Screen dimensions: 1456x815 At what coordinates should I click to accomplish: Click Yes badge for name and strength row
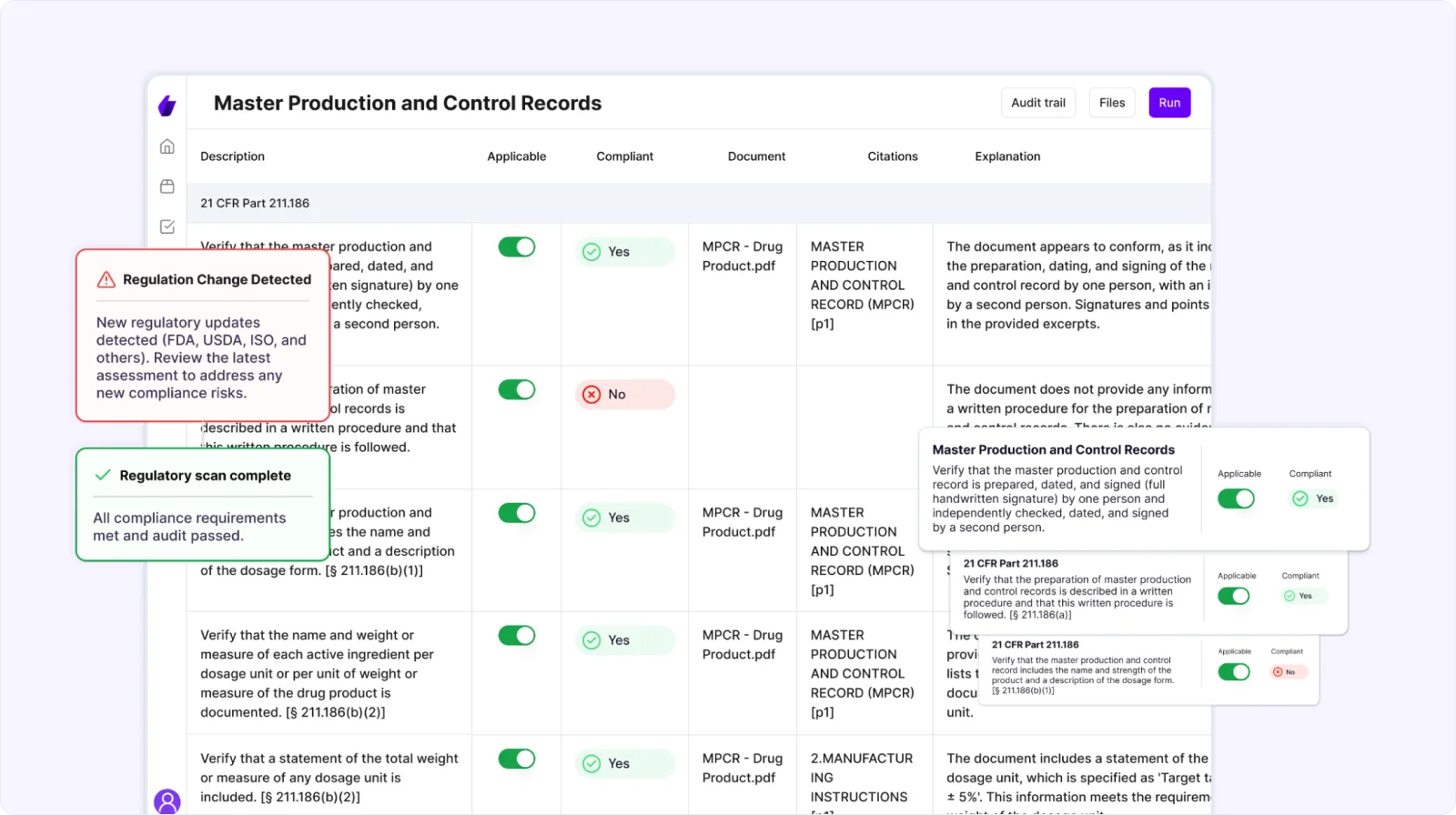pyautogui.click(x=625, y=518)
